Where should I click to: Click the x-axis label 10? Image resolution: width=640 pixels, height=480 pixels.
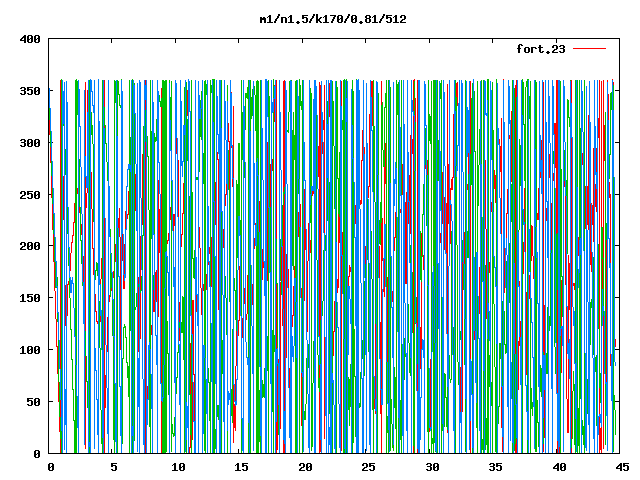(178, 467)
